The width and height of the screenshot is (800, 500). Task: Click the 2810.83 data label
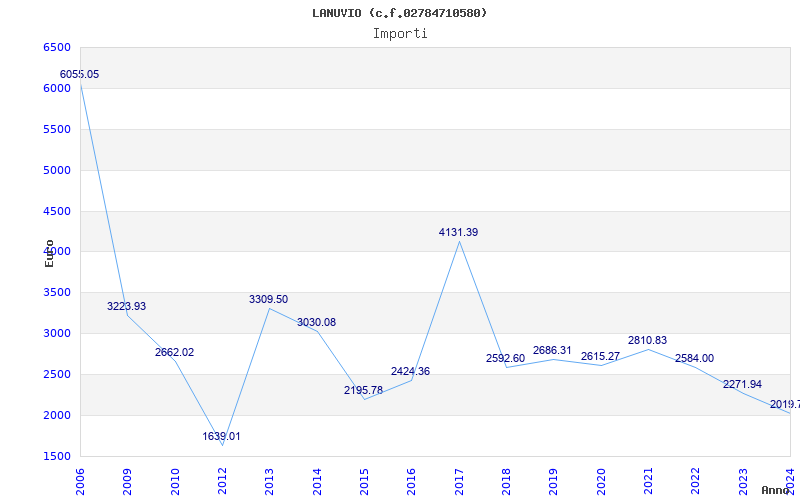[x=647, y=340]
